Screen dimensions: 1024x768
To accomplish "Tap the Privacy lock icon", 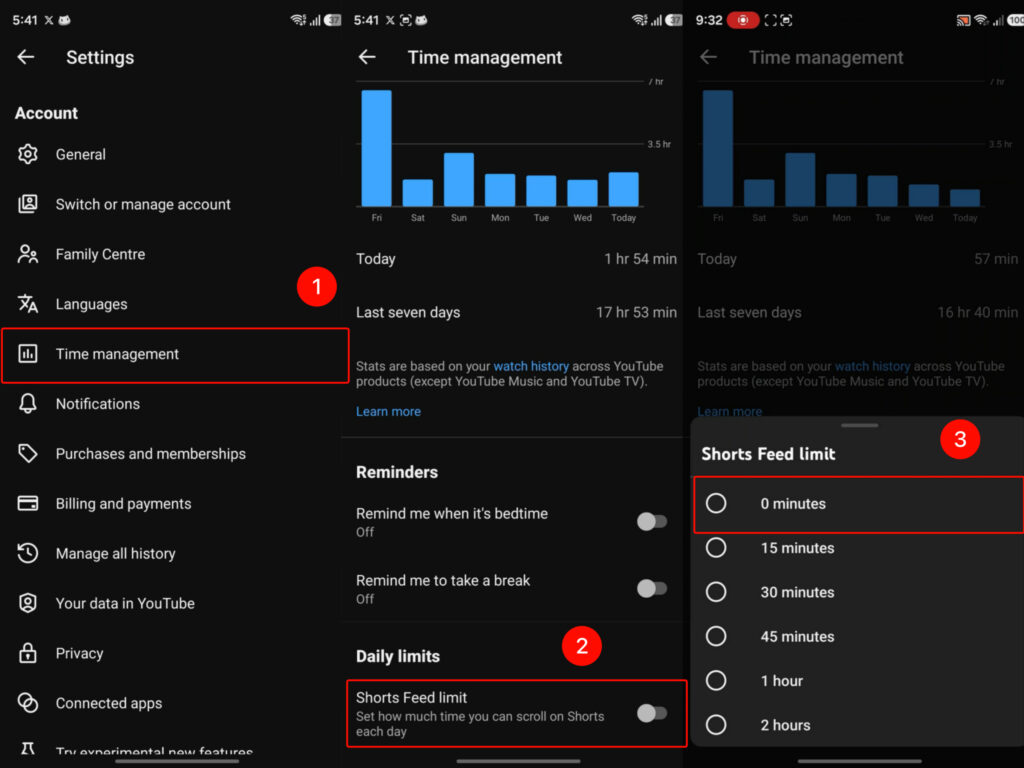I will tap(27, 652).
